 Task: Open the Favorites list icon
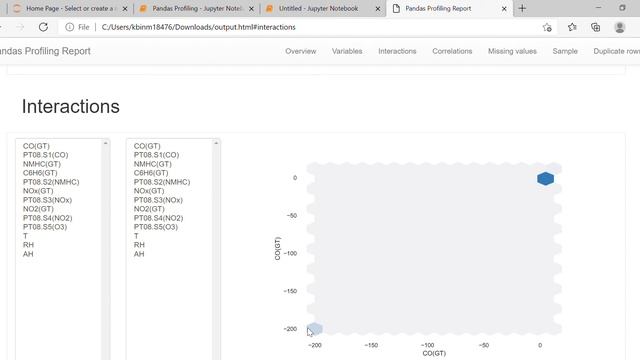pyautogui.click(x=572, y=27)
